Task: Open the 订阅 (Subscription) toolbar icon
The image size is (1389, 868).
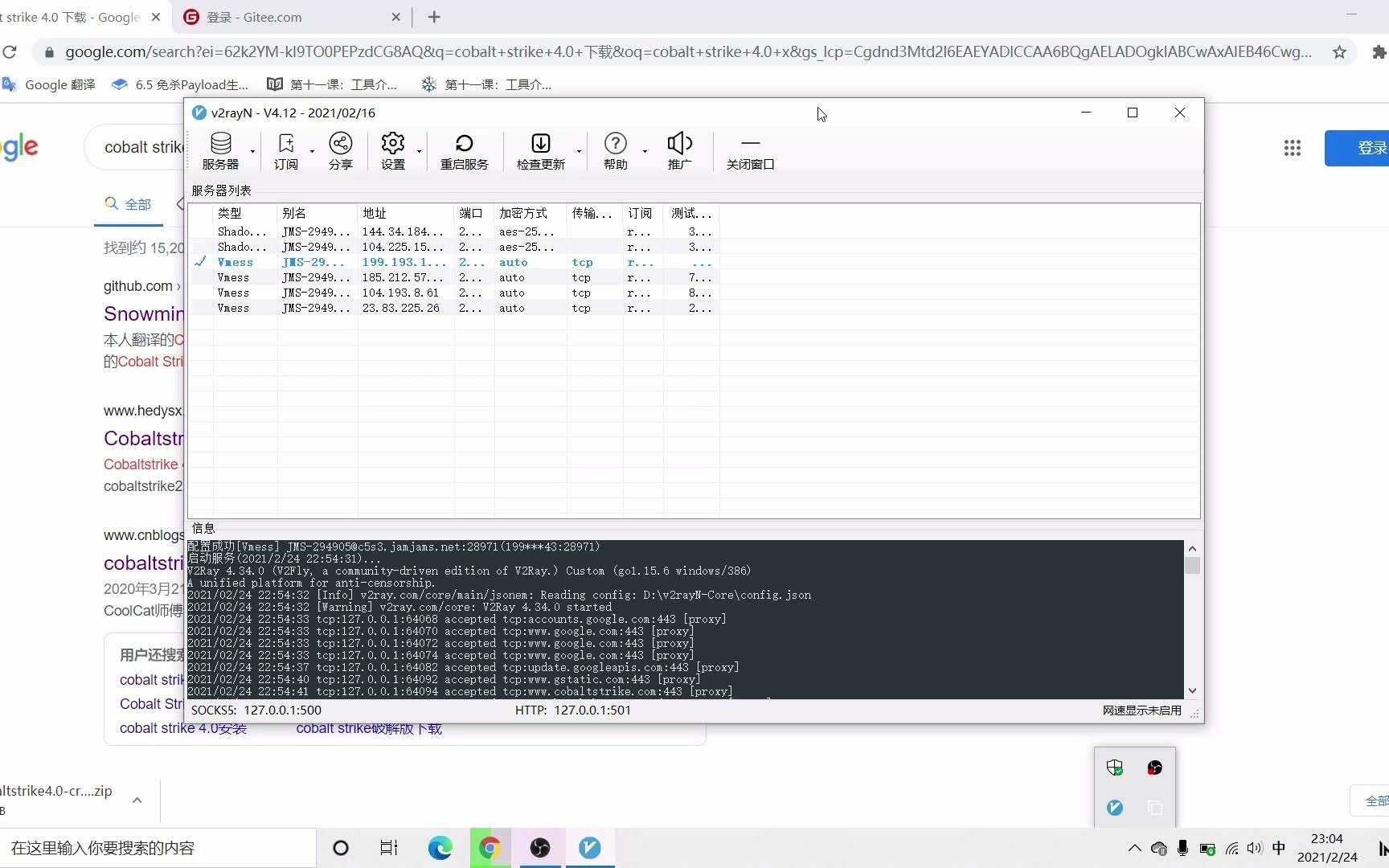Action: (x=286, y=151)
